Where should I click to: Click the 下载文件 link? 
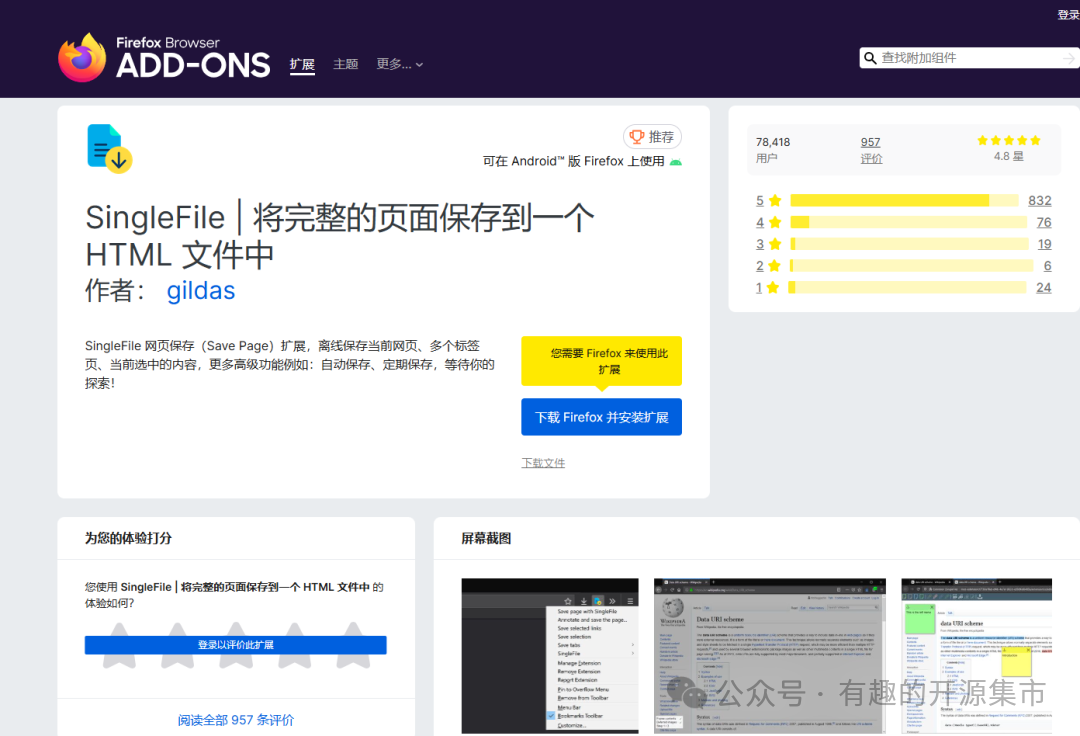(x=543, y=463)
